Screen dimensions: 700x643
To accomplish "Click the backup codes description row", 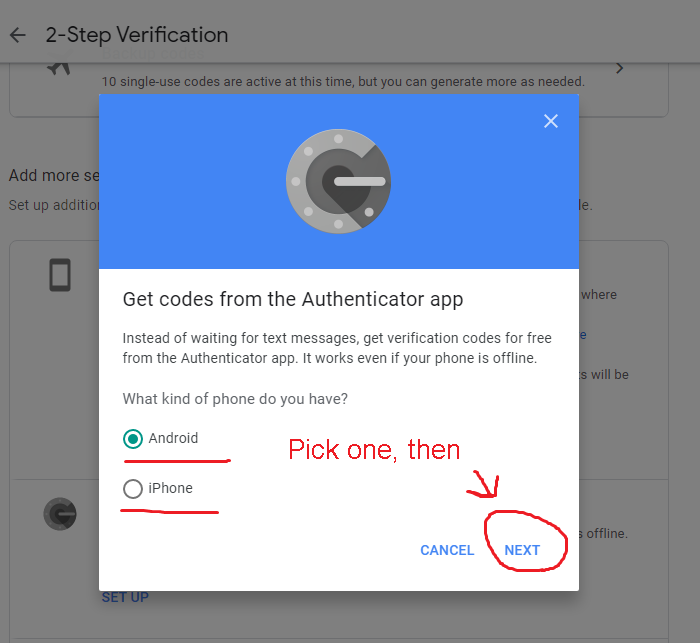I will tap(343, 82).
